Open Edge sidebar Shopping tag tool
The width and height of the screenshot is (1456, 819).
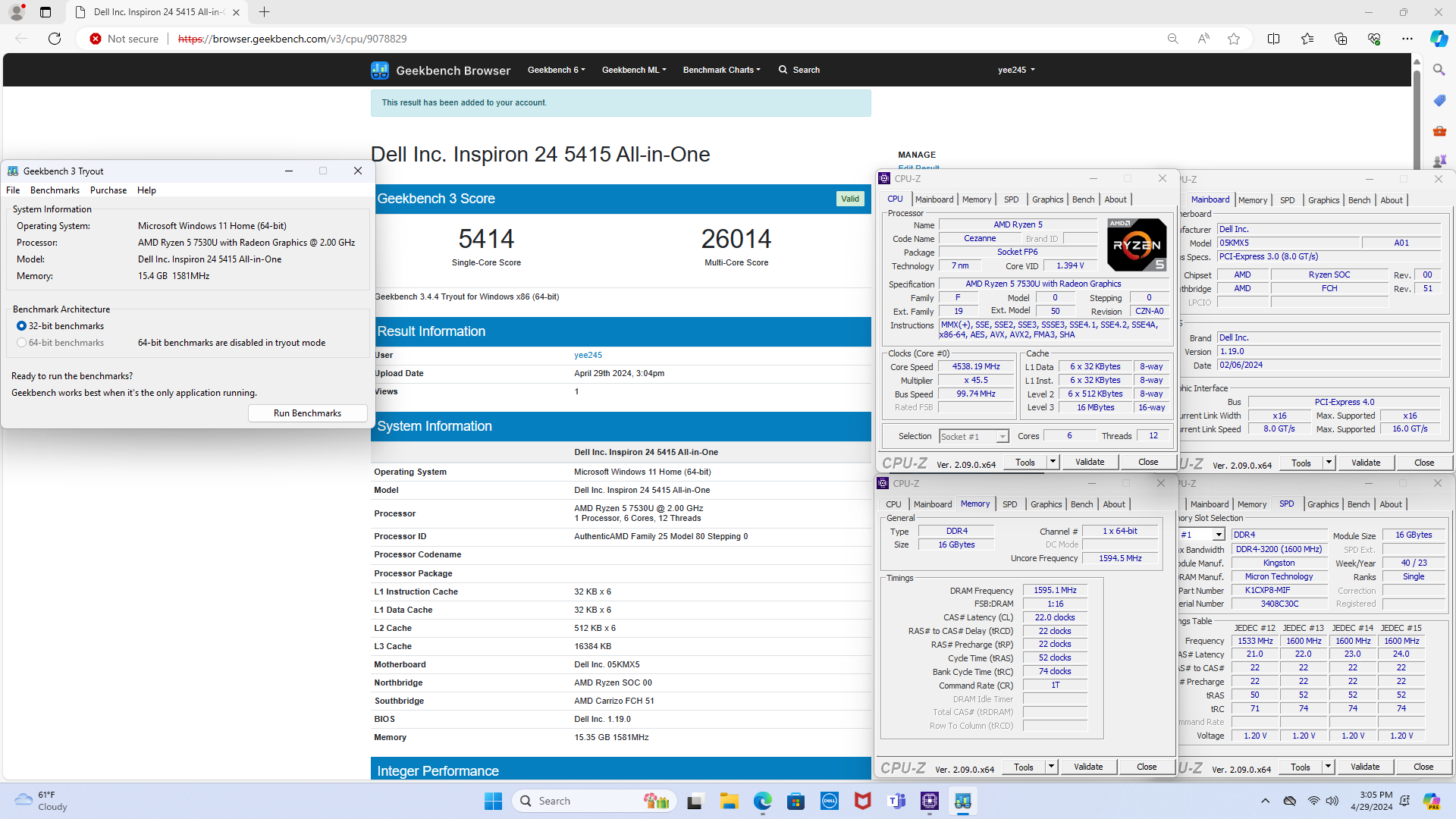pyautogui.click(x=1439, y=100)
